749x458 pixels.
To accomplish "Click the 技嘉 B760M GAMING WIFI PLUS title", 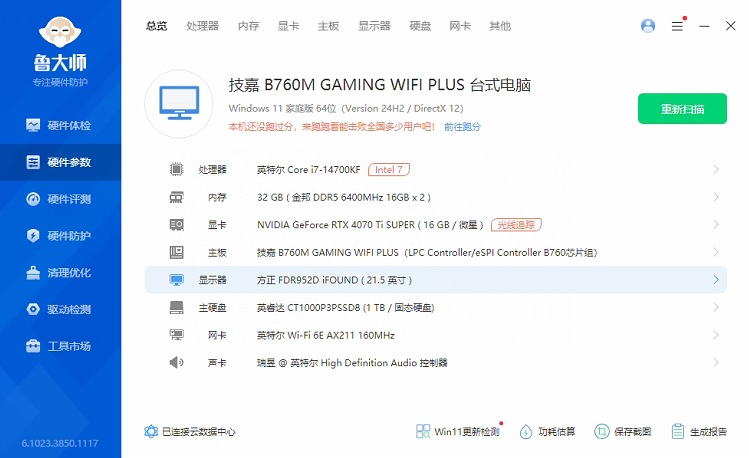I will [x=380, y=85].
